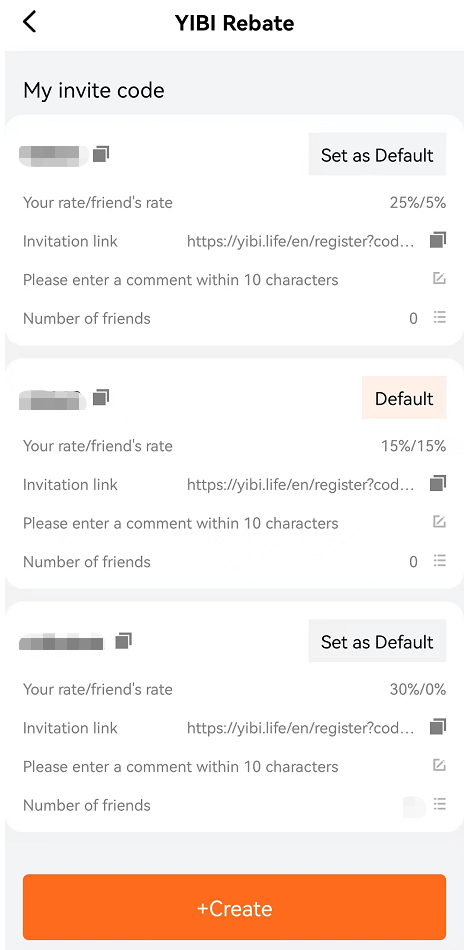
Task: Edit comment icon in the 25%/5% card
Action: click(x=439, y=279)
